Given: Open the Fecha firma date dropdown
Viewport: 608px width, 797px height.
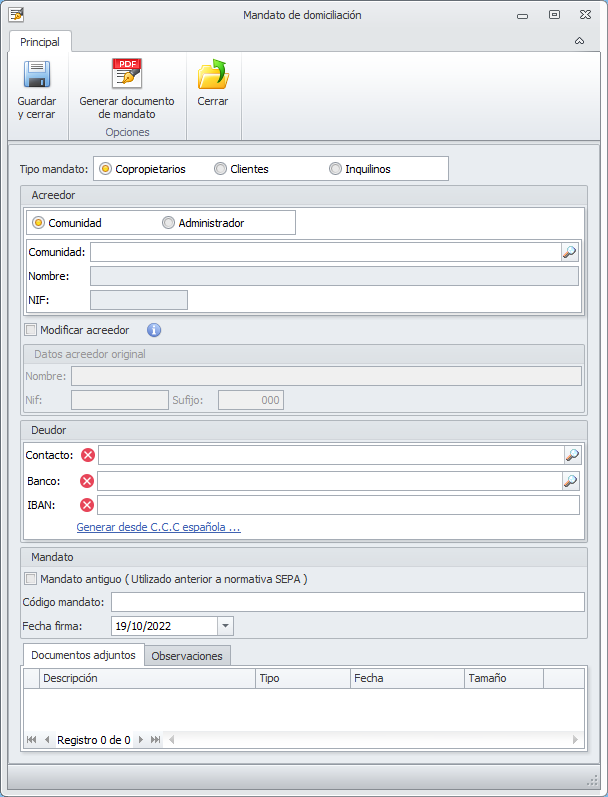Looking at the screenshot, I should (225, 626).
